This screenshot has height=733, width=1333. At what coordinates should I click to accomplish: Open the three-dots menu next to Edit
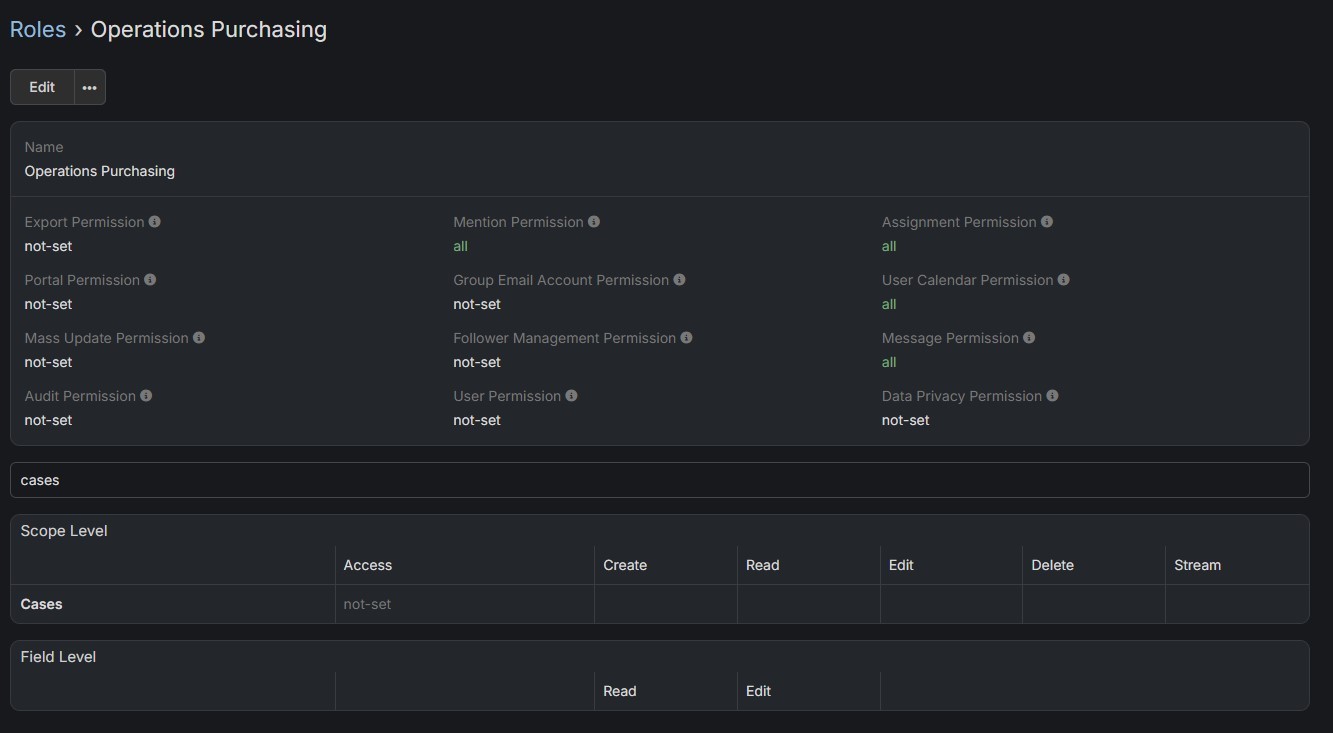[x=90, y=87]
